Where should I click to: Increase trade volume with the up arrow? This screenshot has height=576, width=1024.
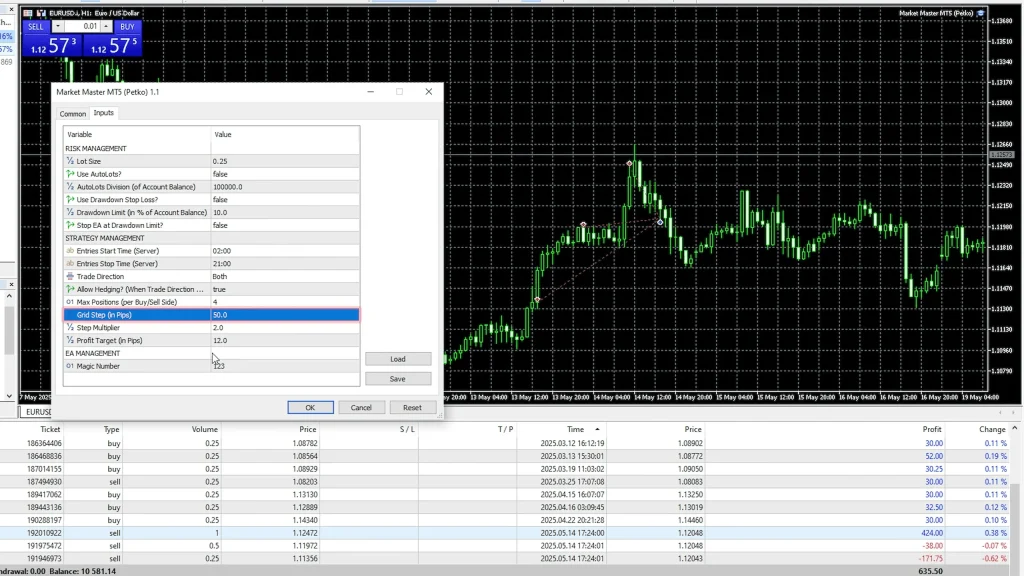tap(107, 27)
